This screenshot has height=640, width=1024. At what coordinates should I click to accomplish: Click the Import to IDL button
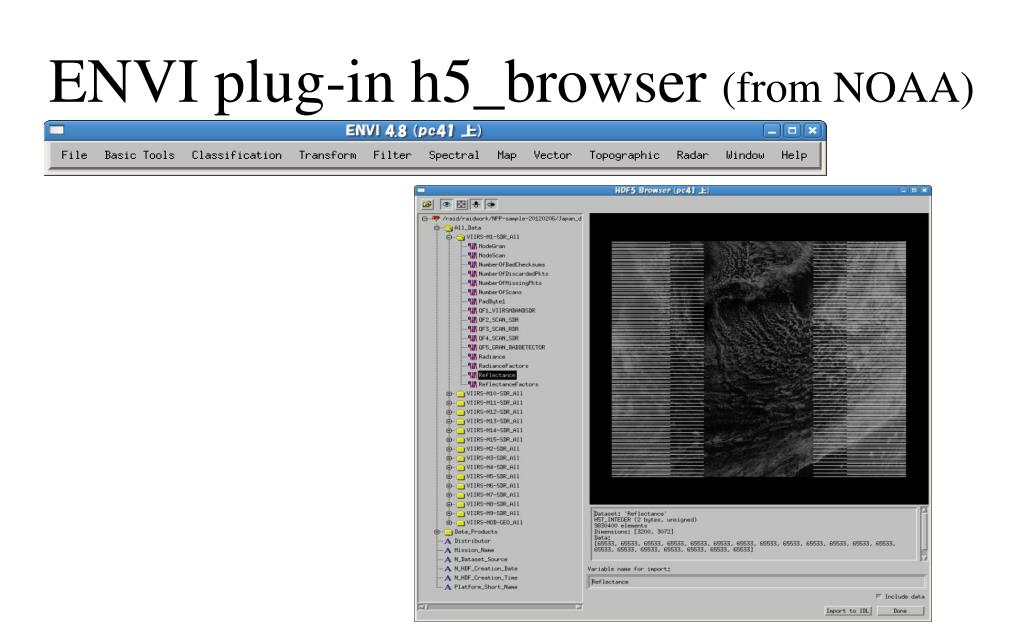pos(848,611)
